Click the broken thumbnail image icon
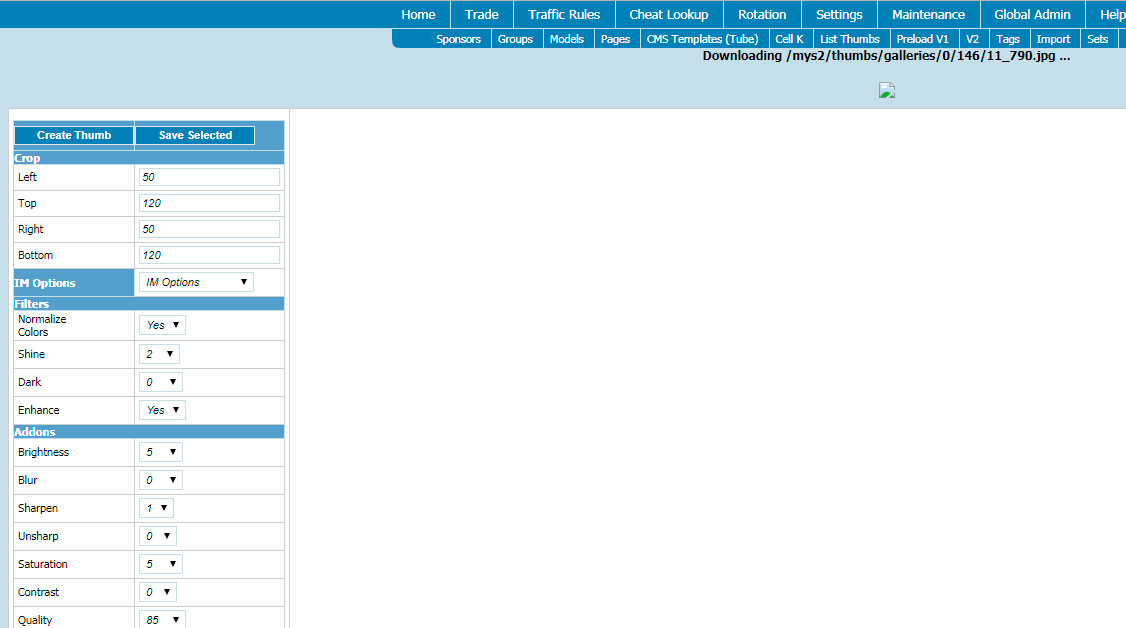This screenshot has height=628, width=1126. tap(887, 90)
